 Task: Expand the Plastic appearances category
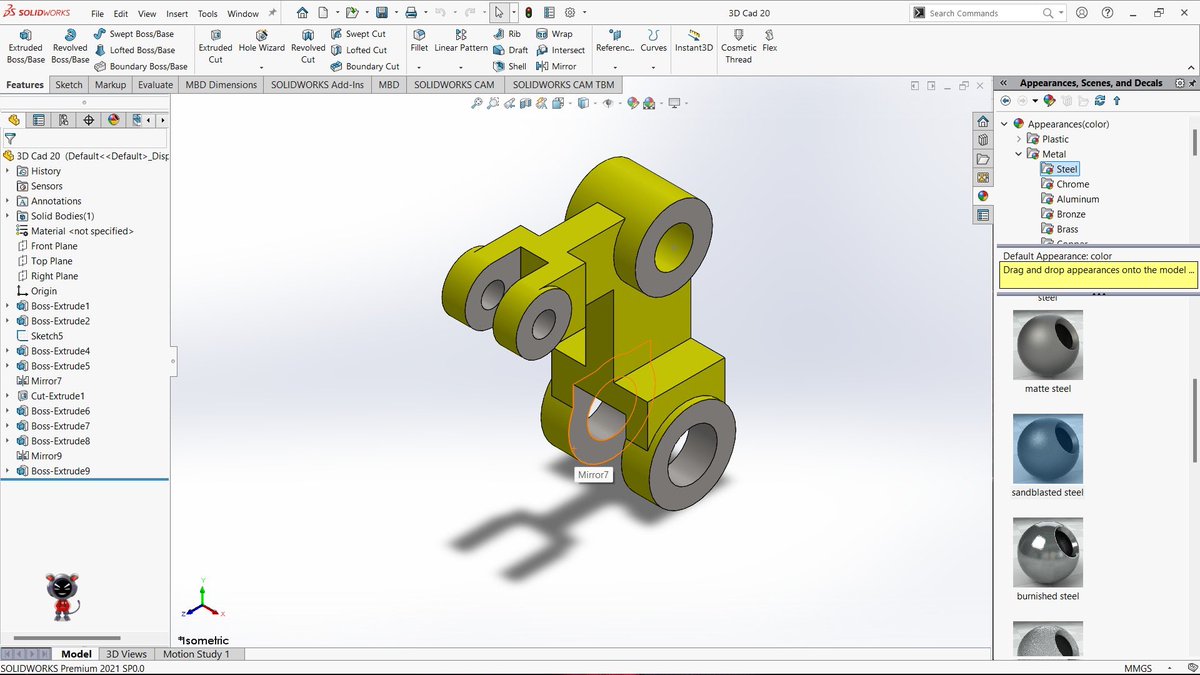pyautogui.click(x=1019, y=138)
